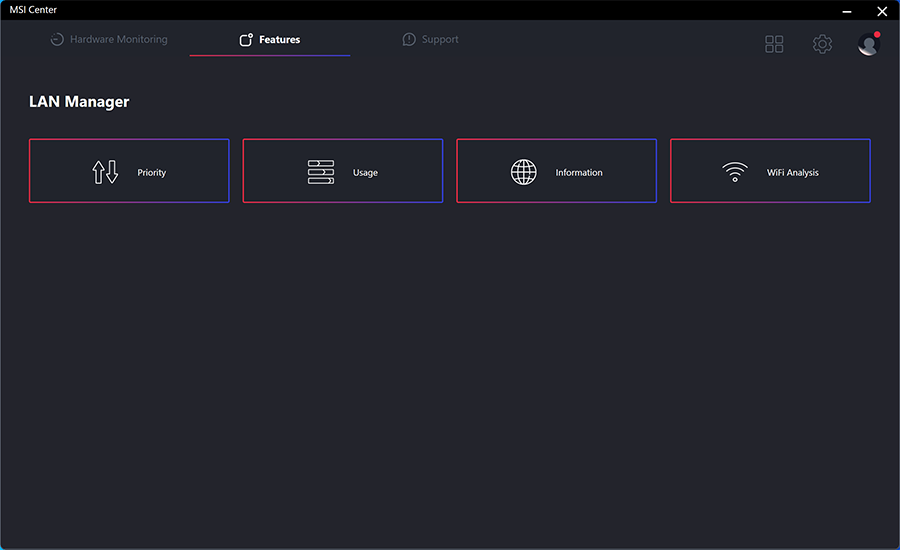Click the LAN Manager heading
The width and height of the screenshot is (900, 550).
pos(79,102)
